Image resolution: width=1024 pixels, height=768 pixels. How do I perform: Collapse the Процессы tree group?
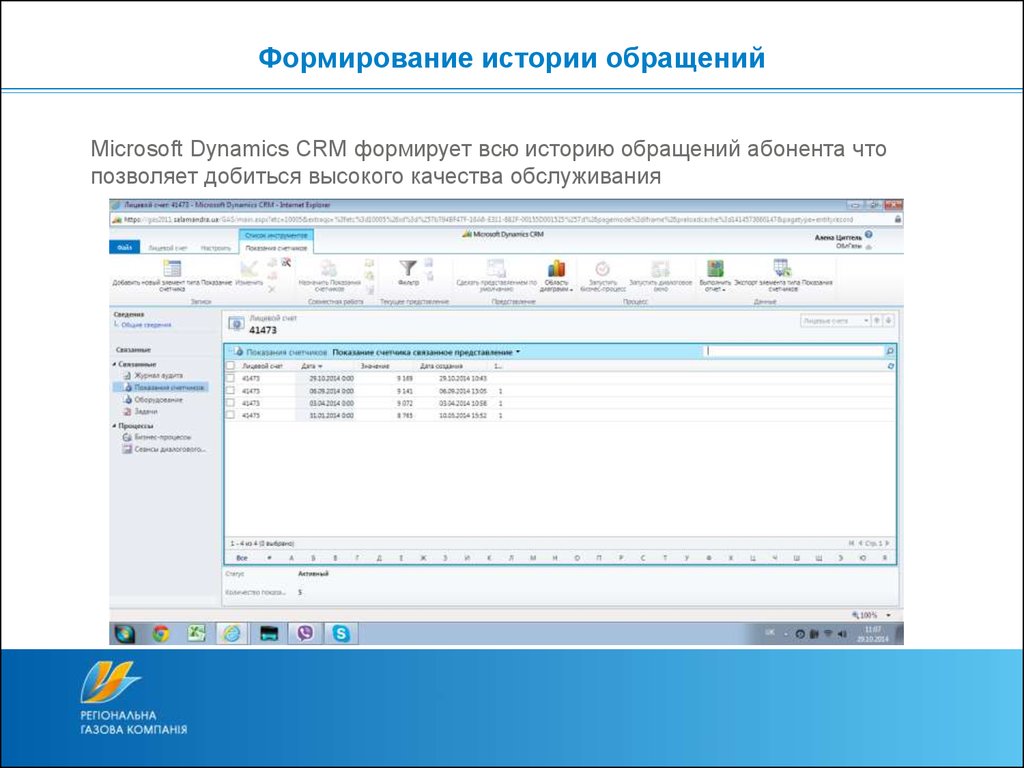pos(114,426)
